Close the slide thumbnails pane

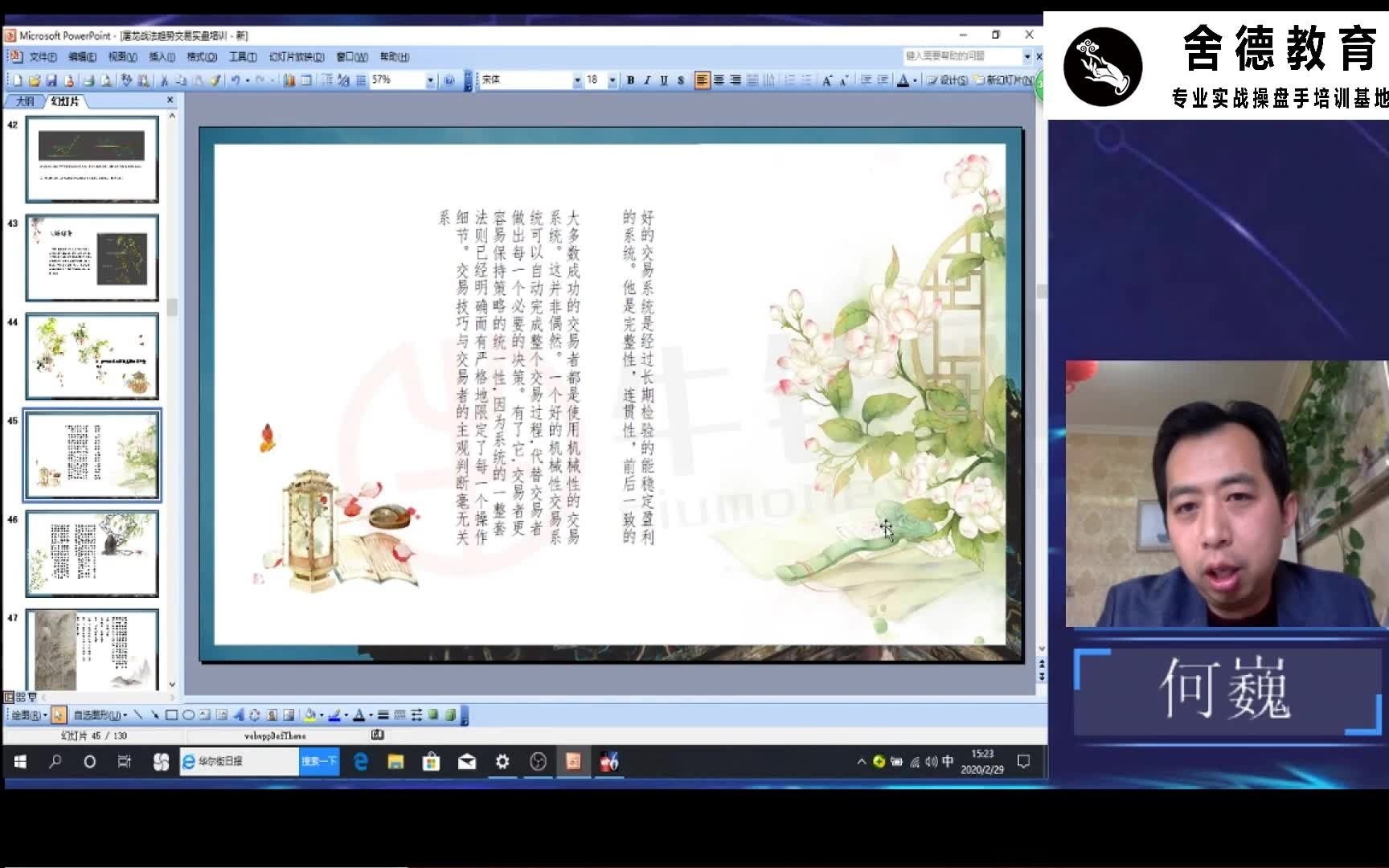170,100
